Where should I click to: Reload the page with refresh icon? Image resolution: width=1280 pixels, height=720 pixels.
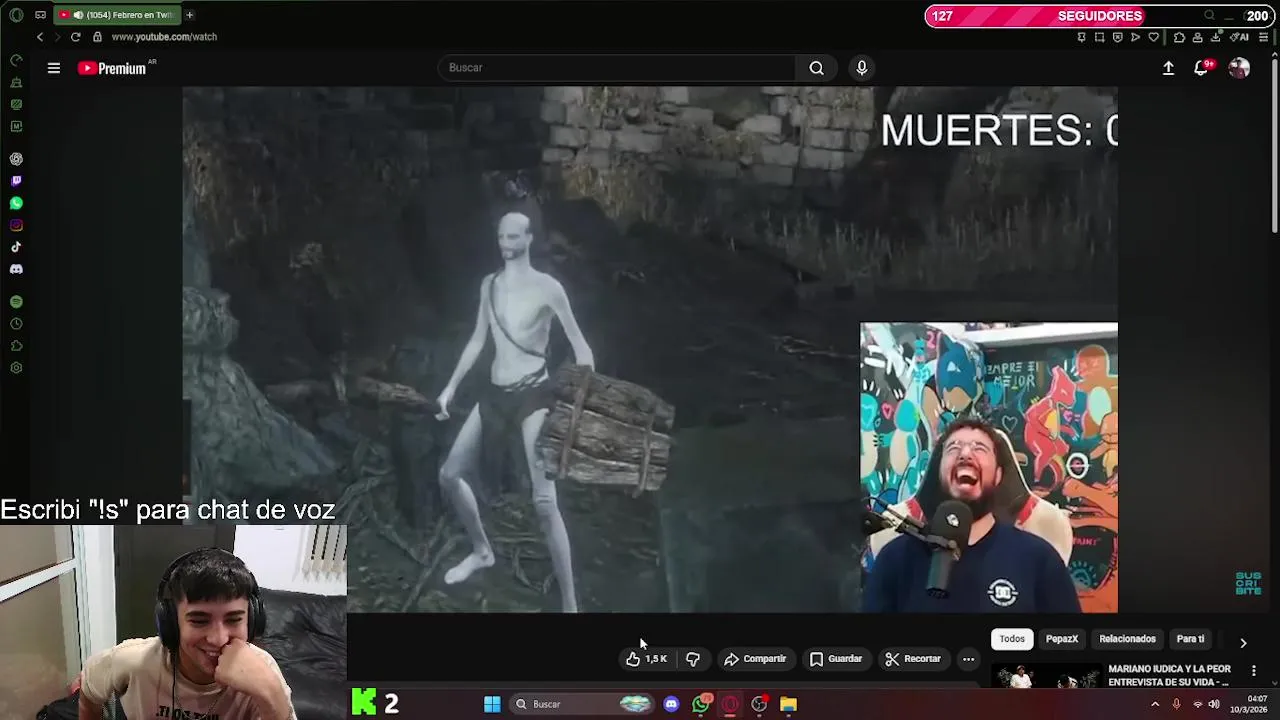click(75, 37)
